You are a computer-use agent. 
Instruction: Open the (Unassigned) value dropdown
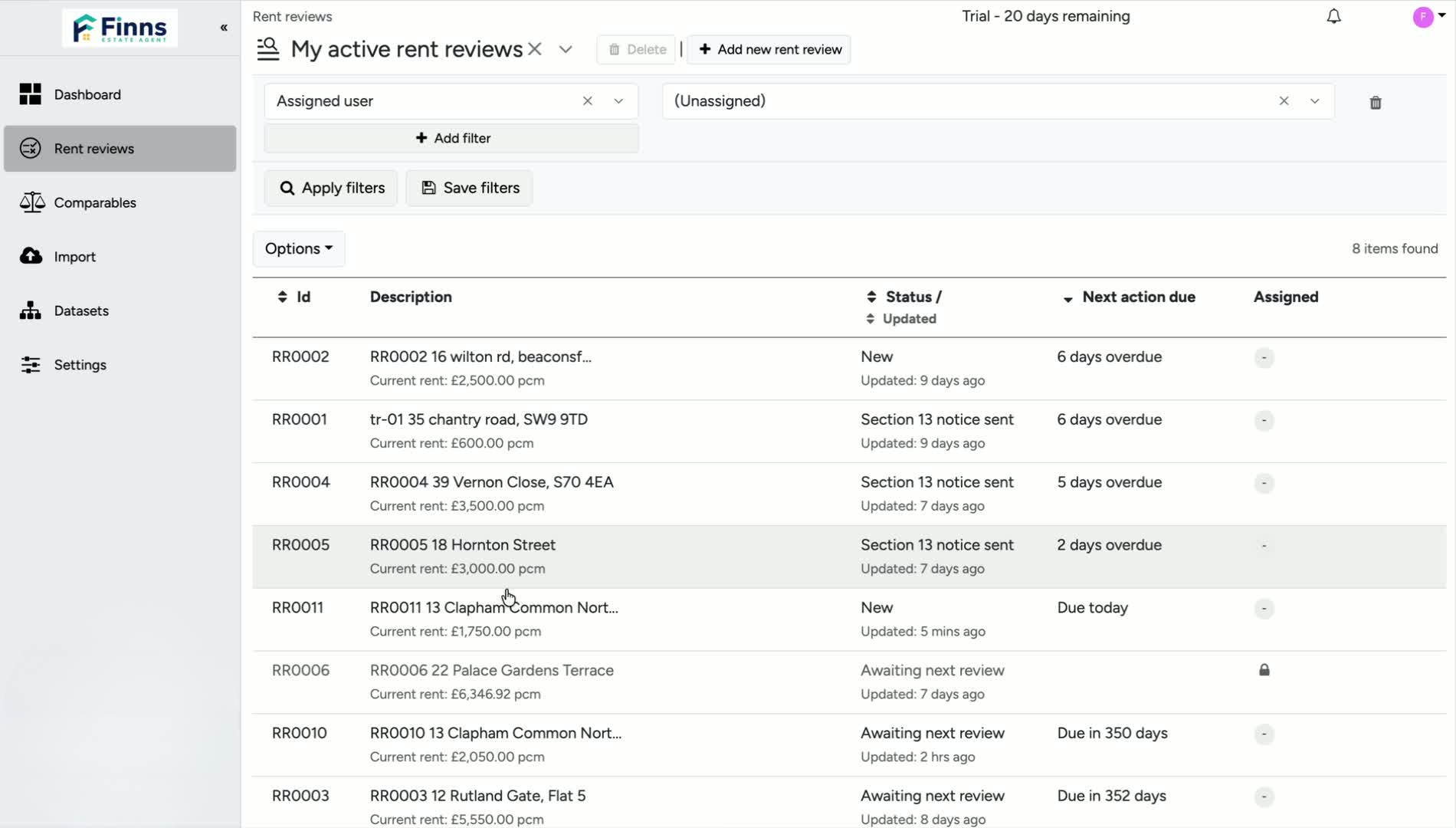coord(1315,101)
